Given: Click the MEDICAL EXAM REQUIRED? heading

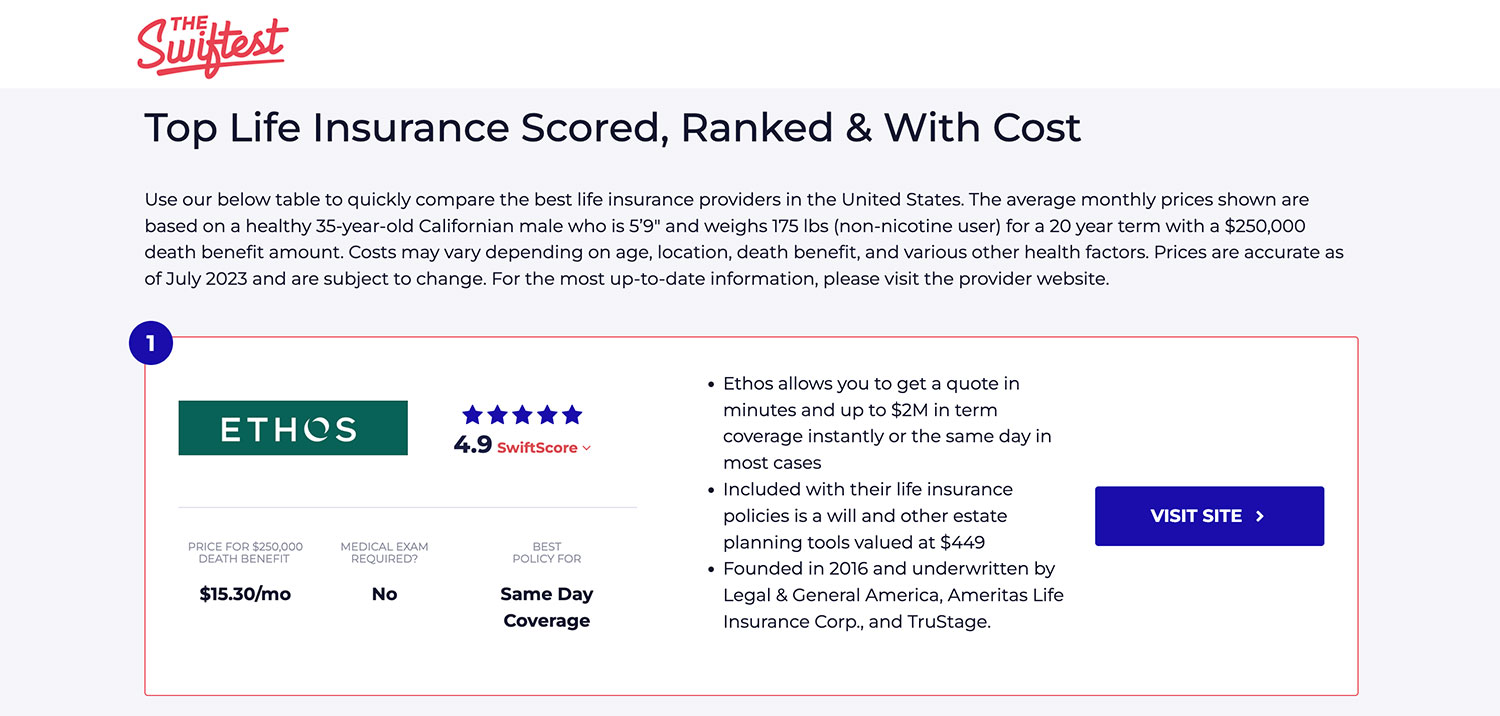Looking at the screenshot, I should pyautogui.click(x=384, y=553).
